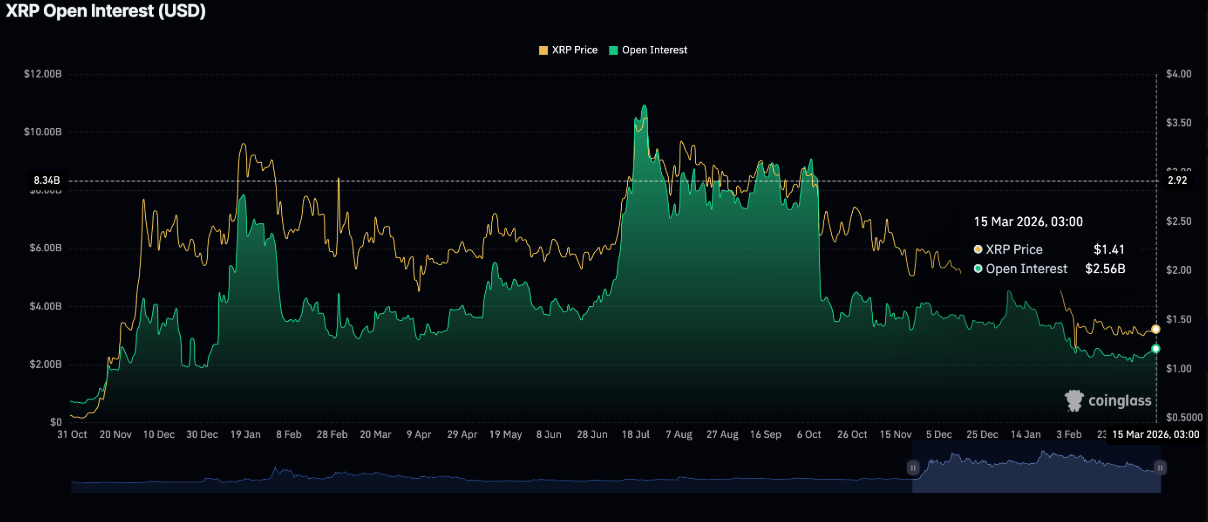Click the yellow XRP Price endpoint marker

click(1156, 329)
